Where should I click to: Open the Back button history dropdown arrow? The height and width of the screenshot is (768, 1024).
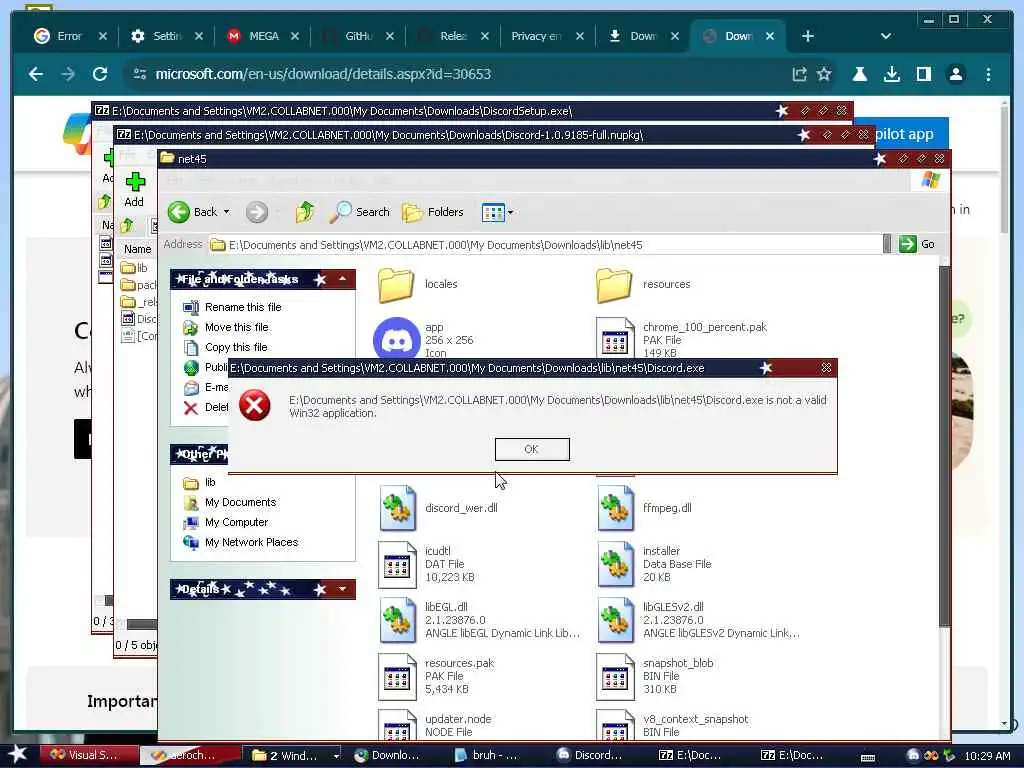coord(227,212)
